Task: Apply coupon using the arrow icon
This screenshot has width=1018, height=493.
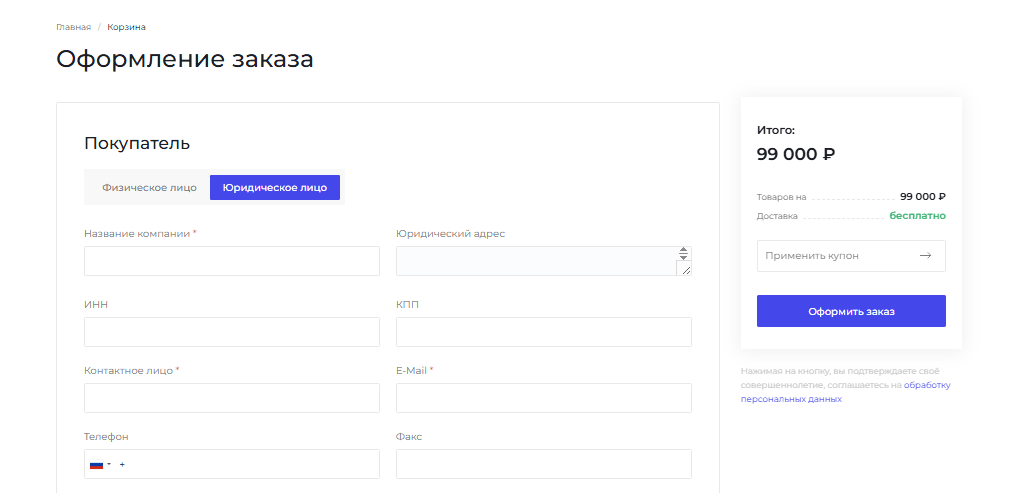Action: tap(925, 256)
